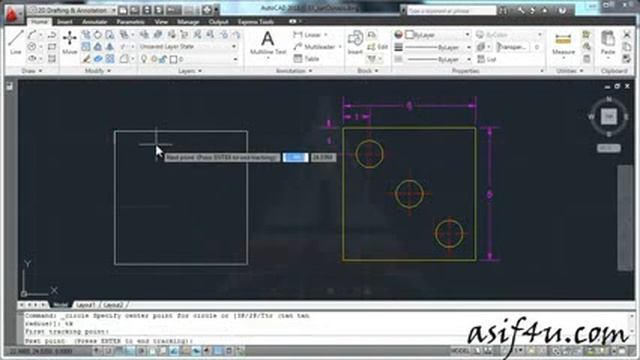Switch to the Annotate ribbon tab
The width and height of the screenshot is (640, 360).
click(x=94, y=22)
